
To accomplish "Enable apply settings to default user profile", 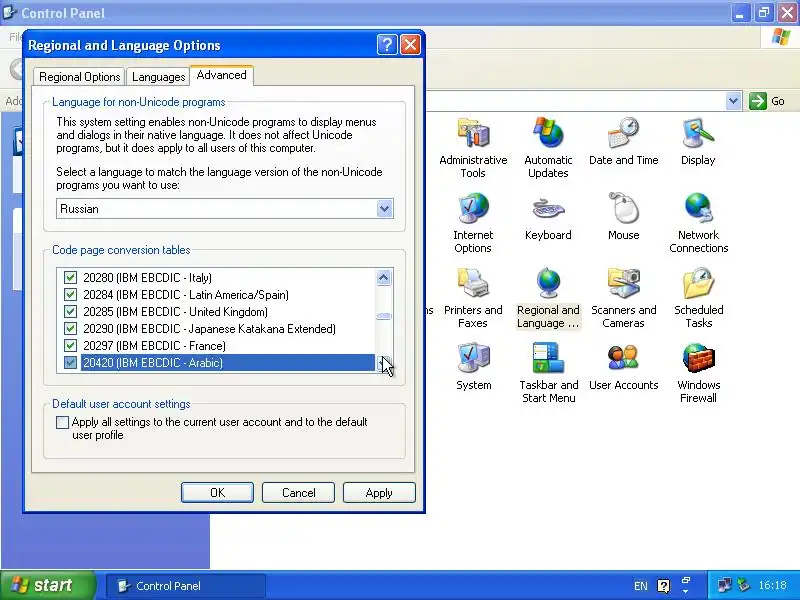I will coord(62,422).
